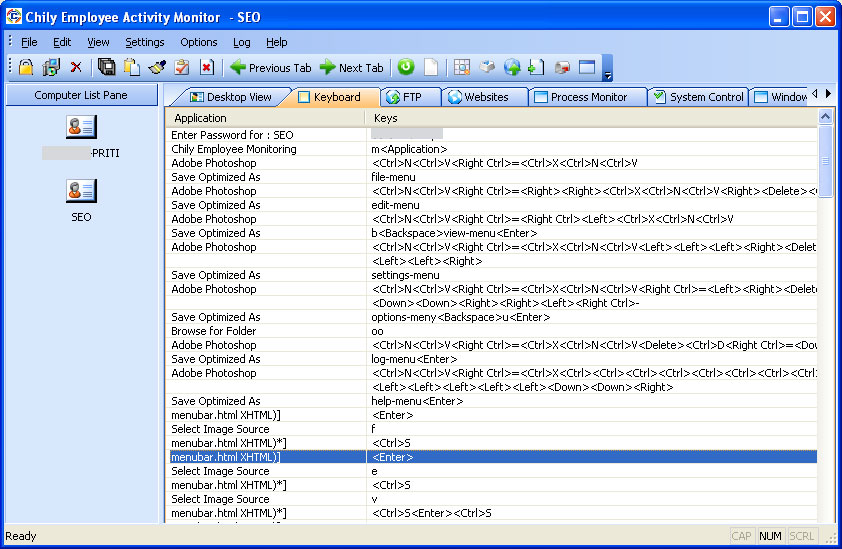Switch to the Desktop View tab
842x549 pixels.
pos(231,97)
